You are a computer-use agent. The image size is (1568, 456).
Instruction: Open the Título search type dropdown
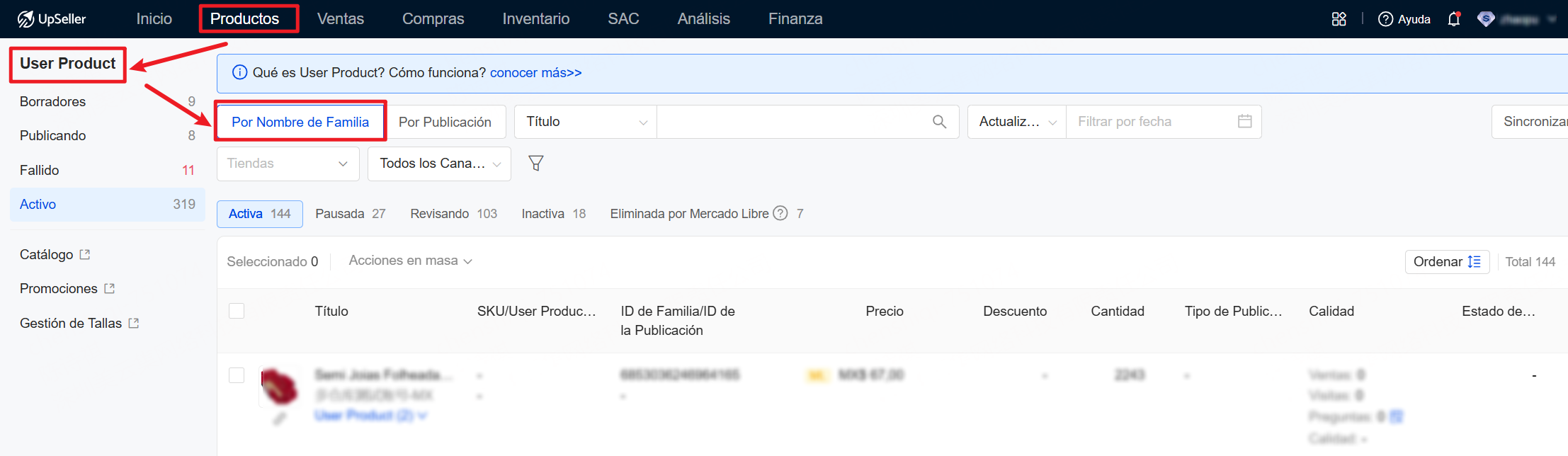click(x=586, y=122)
